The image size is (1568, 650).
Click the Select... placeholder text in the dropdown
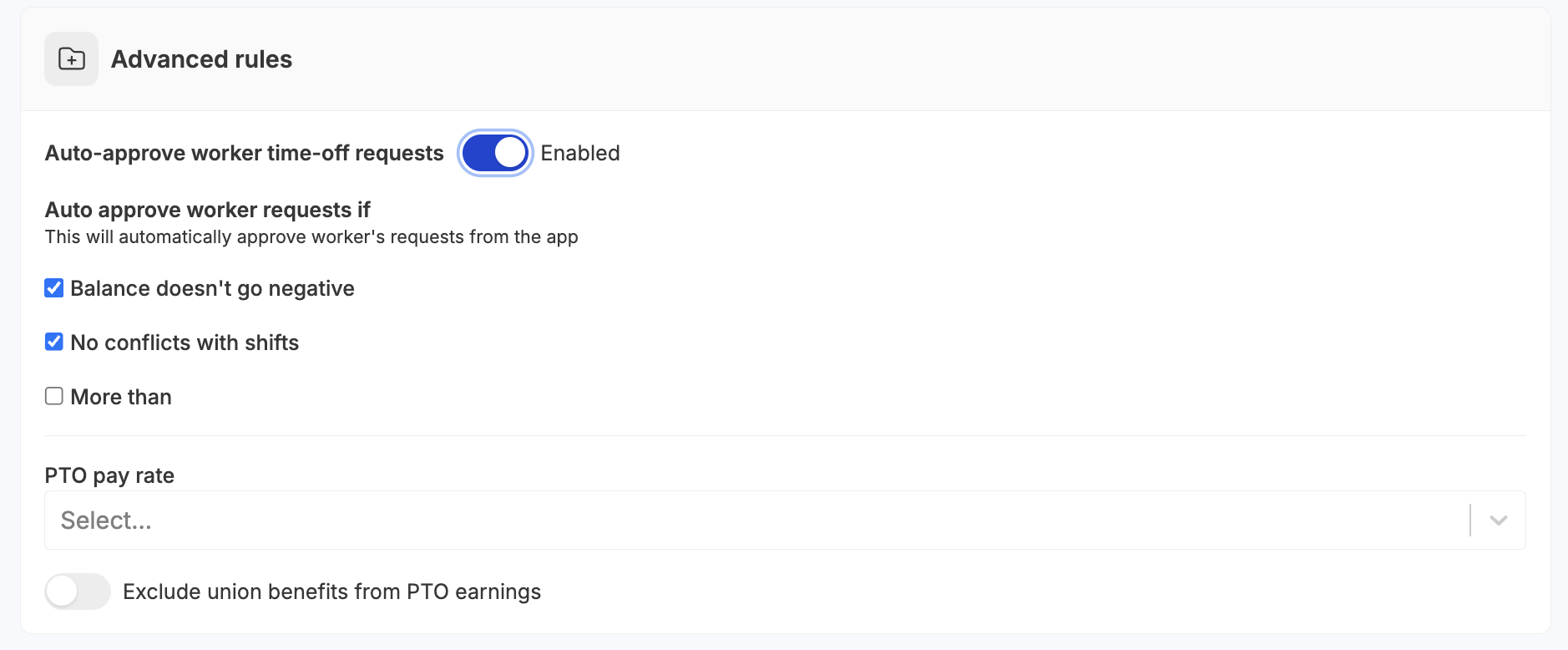coord(106,521)
